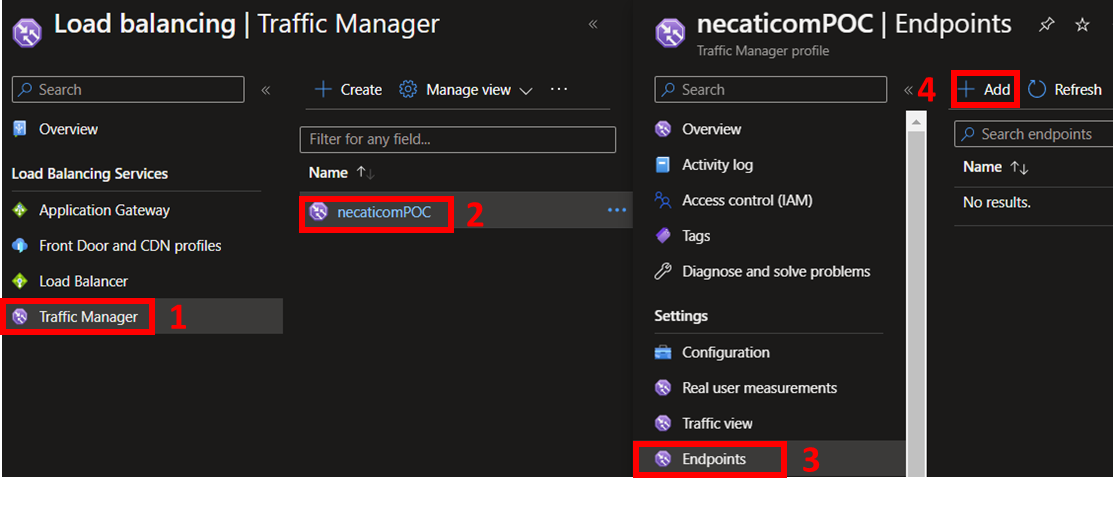Click the Settings section heading

[x=681, y=315]
